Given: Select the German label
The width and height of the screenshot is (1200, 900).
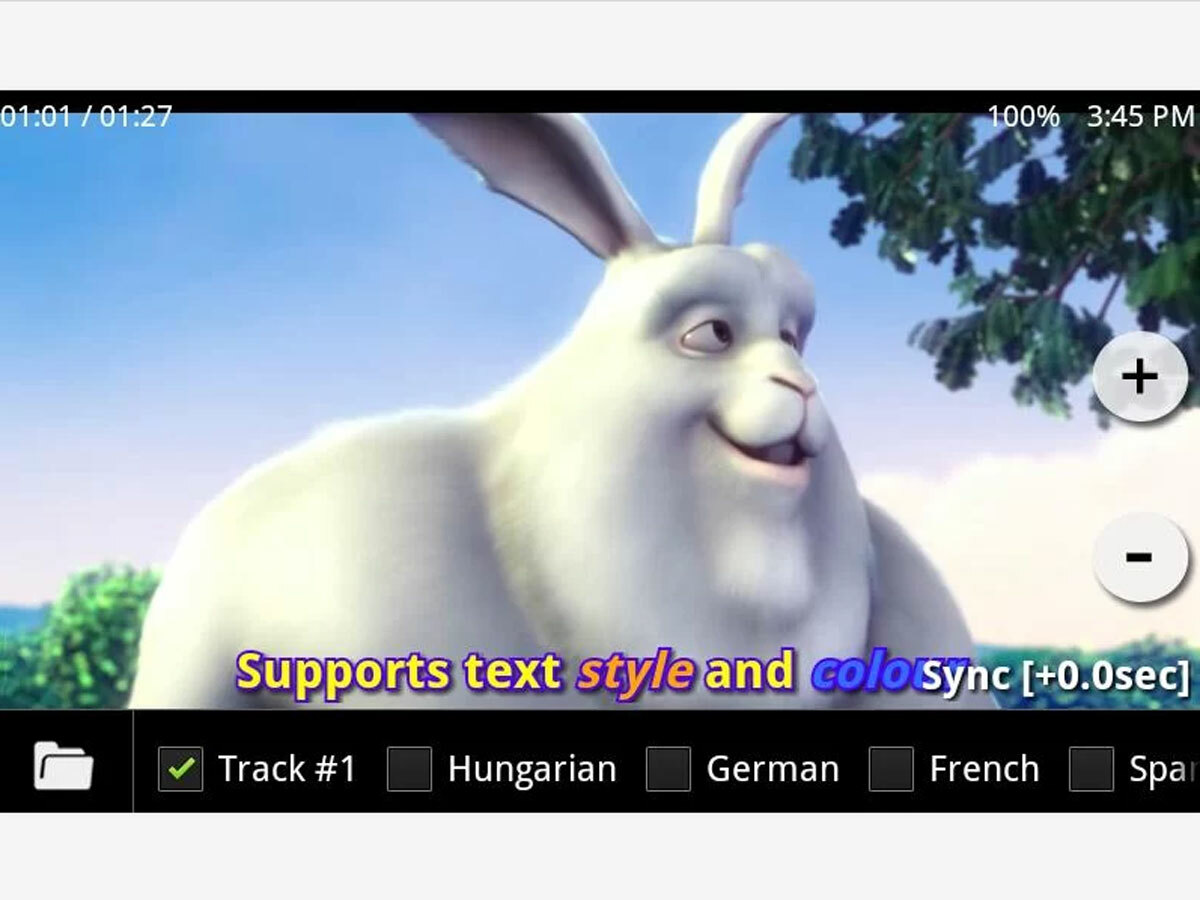Looking at the screenshot, I should (773, 769).
